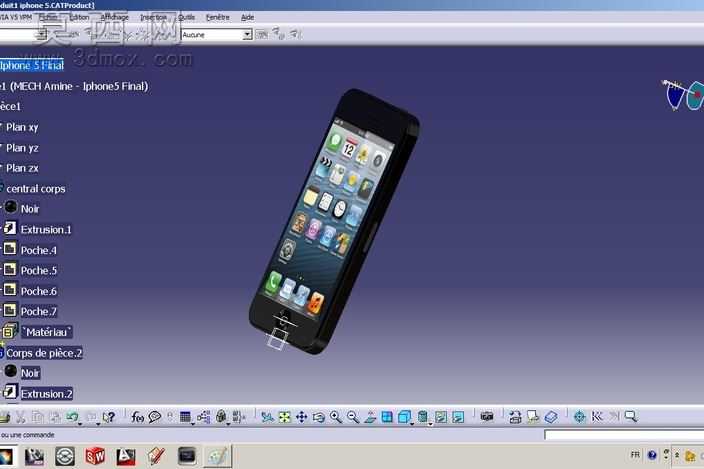
Task: Select Plan zx in the tree
Action: (x=22, y=168)
